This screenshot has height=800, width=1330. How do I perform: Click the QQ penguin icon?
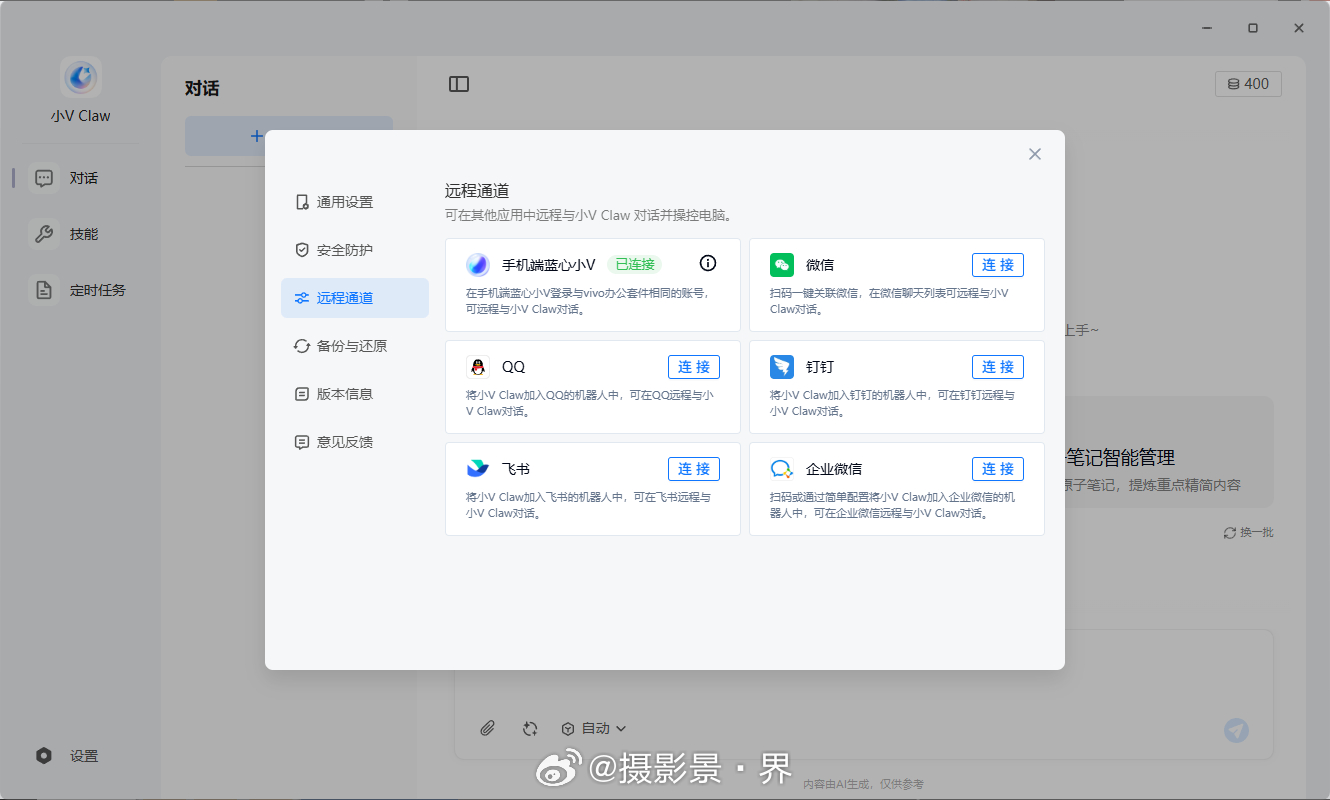pyautogui.click(x=478, y=367)
